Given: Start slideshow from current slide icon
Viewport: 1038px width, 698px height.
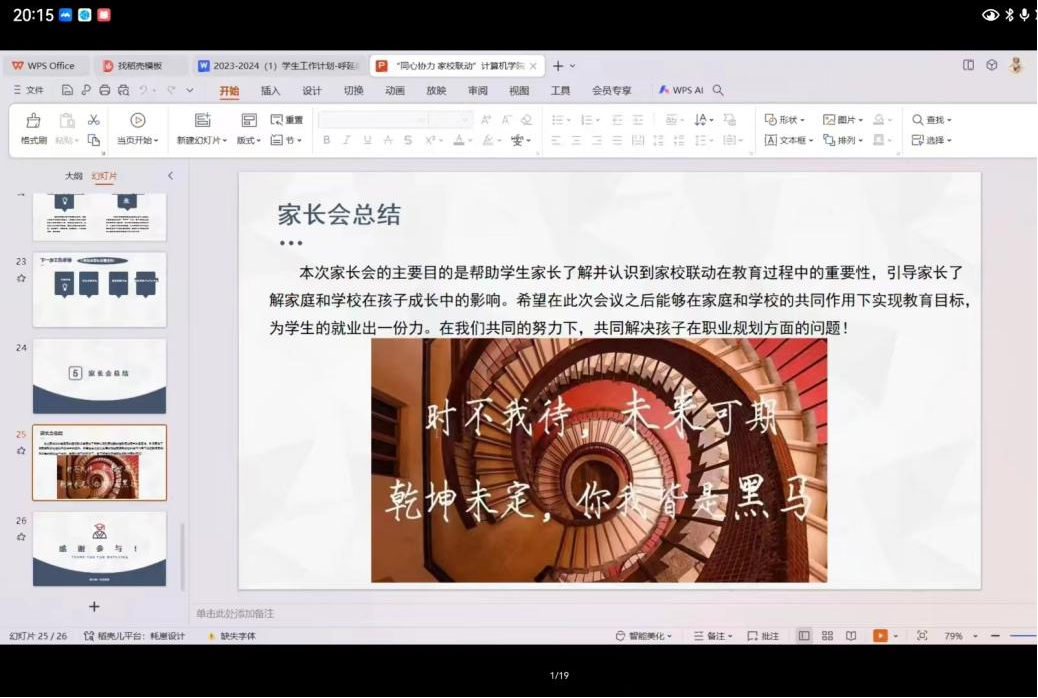Looking at the screenshot, I should (x=138, y=120).
